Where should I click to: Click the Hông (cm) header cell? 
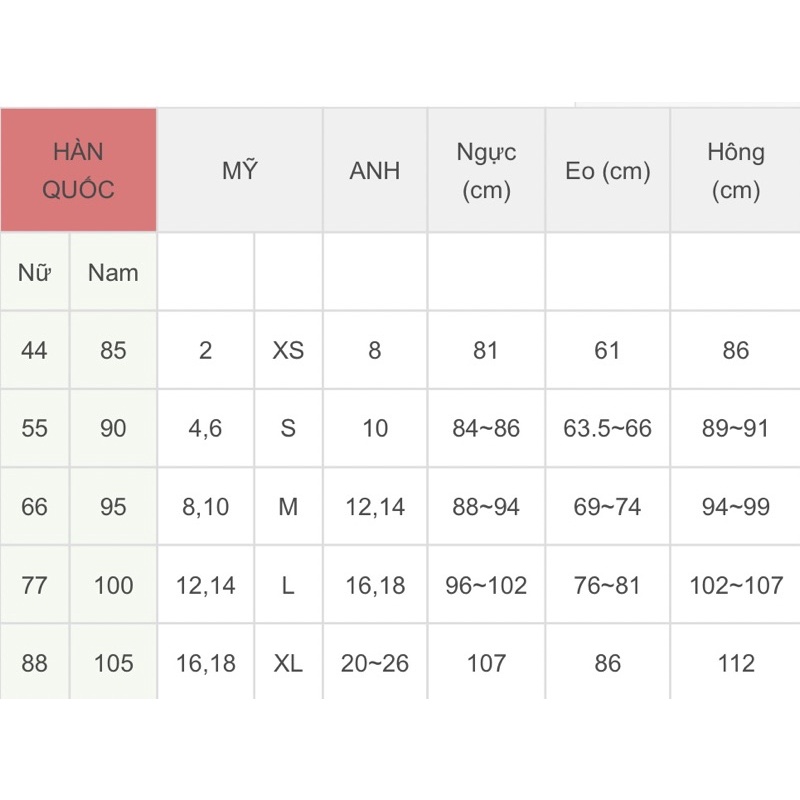736,170
